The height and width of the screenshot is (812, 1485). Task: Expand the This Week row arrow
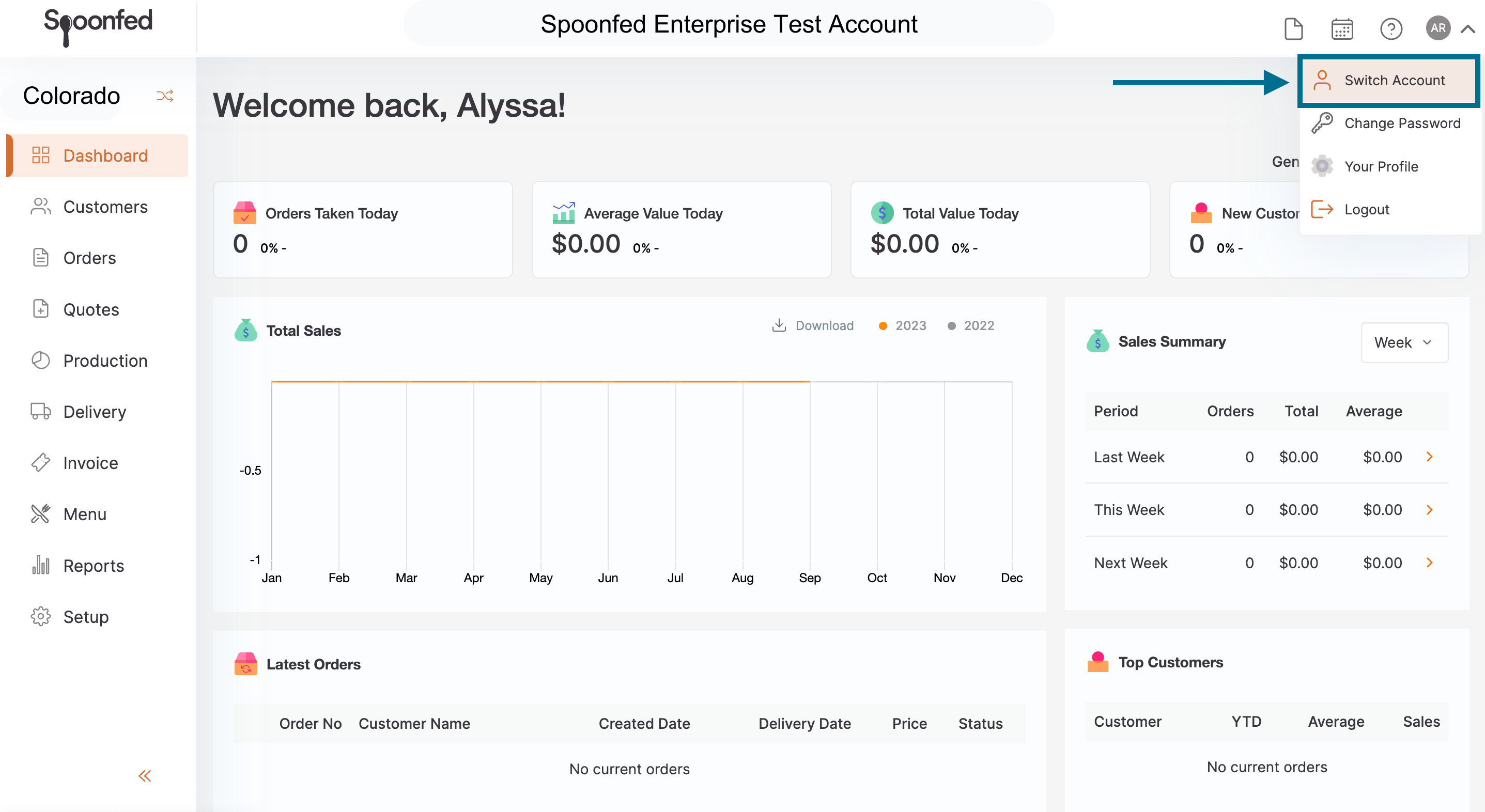pos(1430,509)
